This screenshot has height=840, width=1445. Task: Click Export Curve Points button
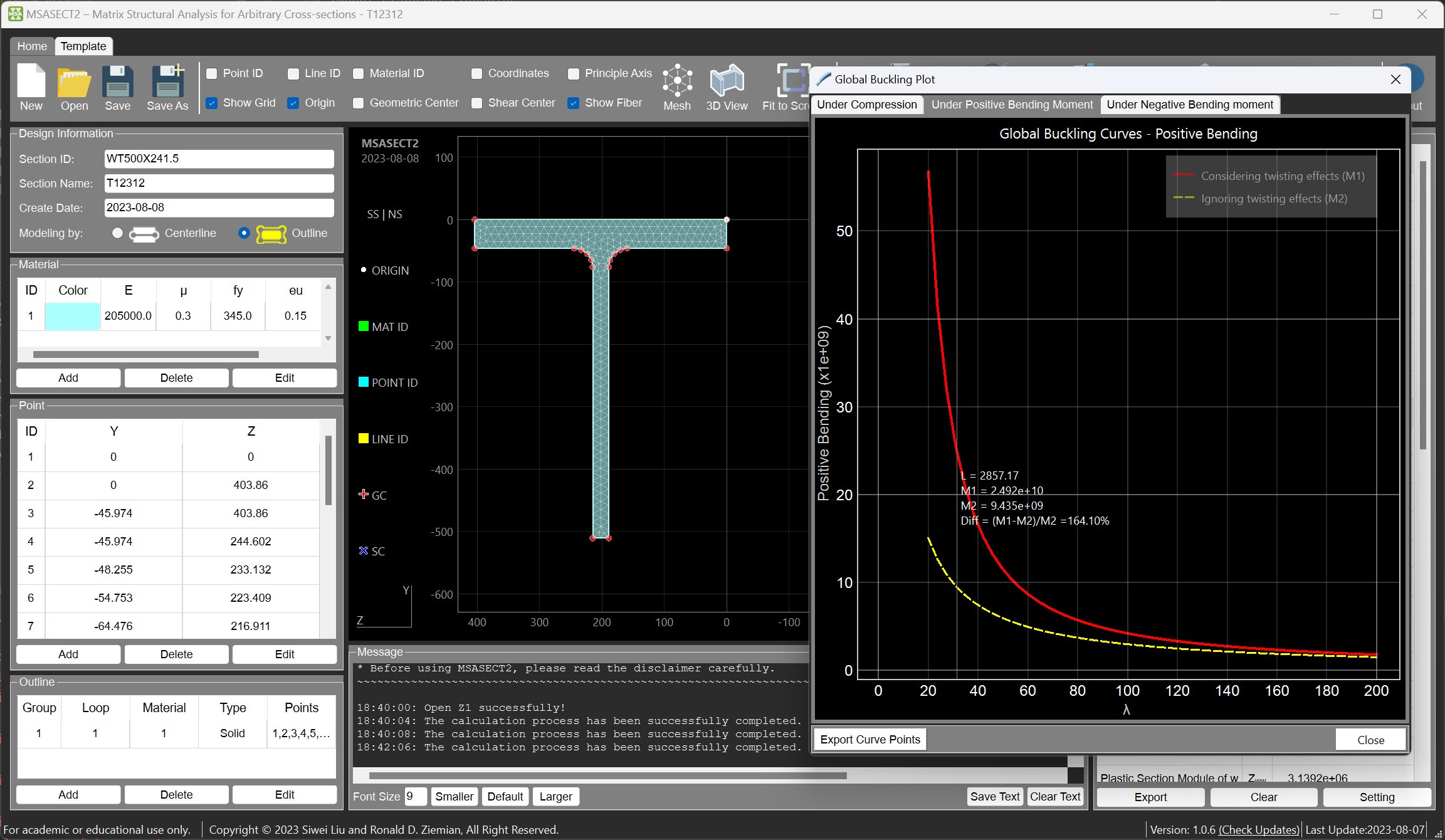pyautogui.click(x=870, y=739)
